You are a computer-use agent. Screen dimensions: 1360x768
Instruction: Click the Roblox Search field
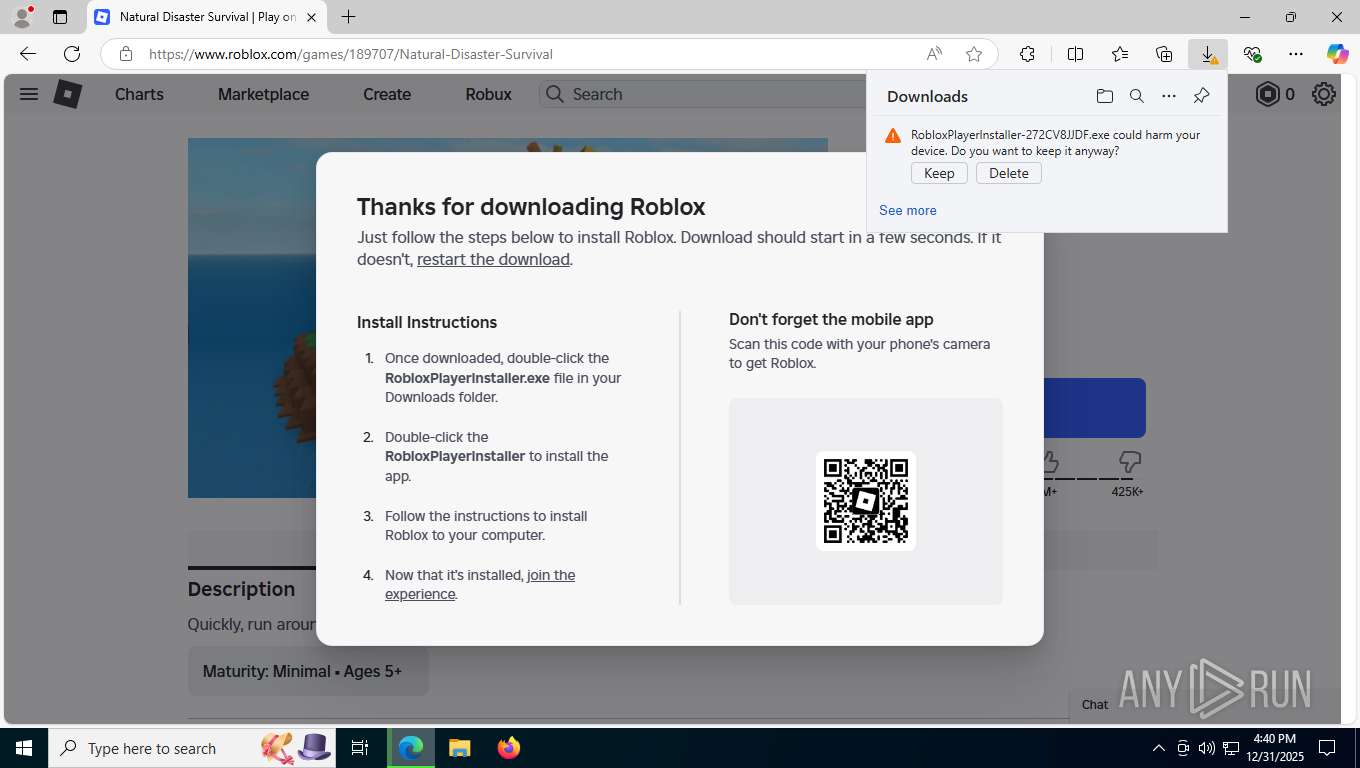(702, 94)
